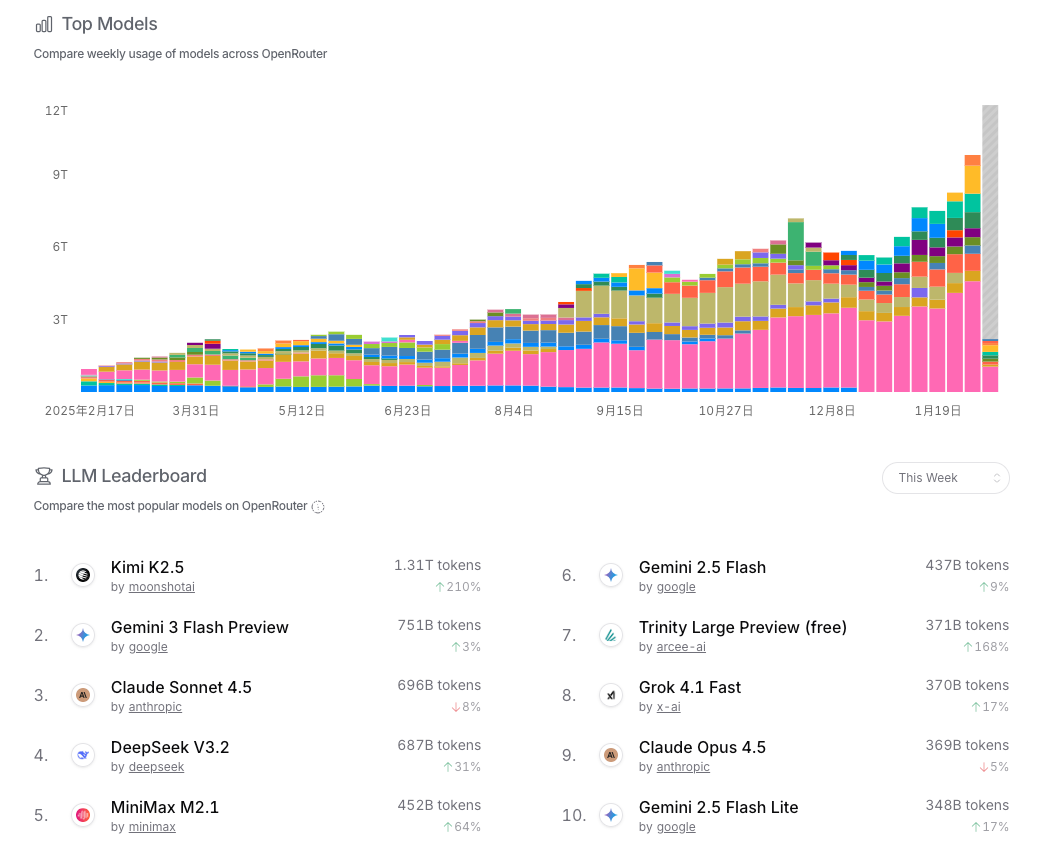The image size is (1039, 848).
Task: Click the Claude Sonnet 4.5 Anthropic icon
Action: 83,695
